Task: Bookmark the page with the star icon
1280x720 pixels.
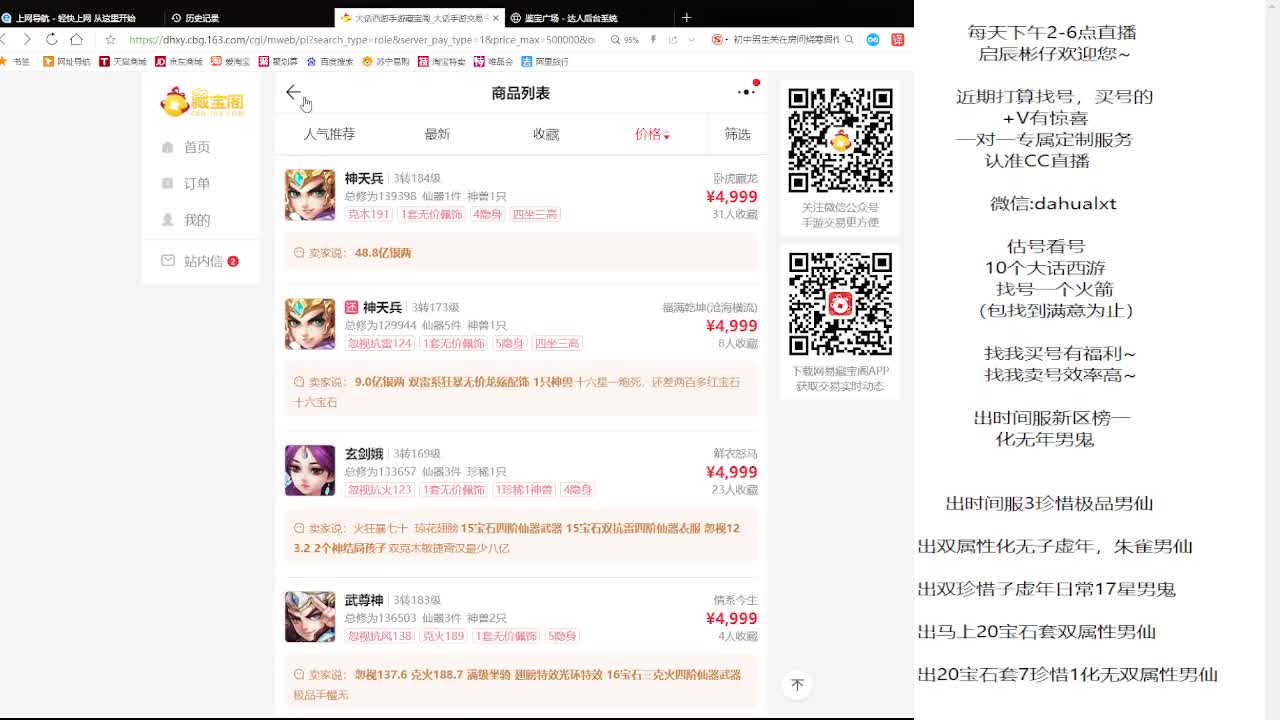Action: pyautogui.click(x=110, y=40)
